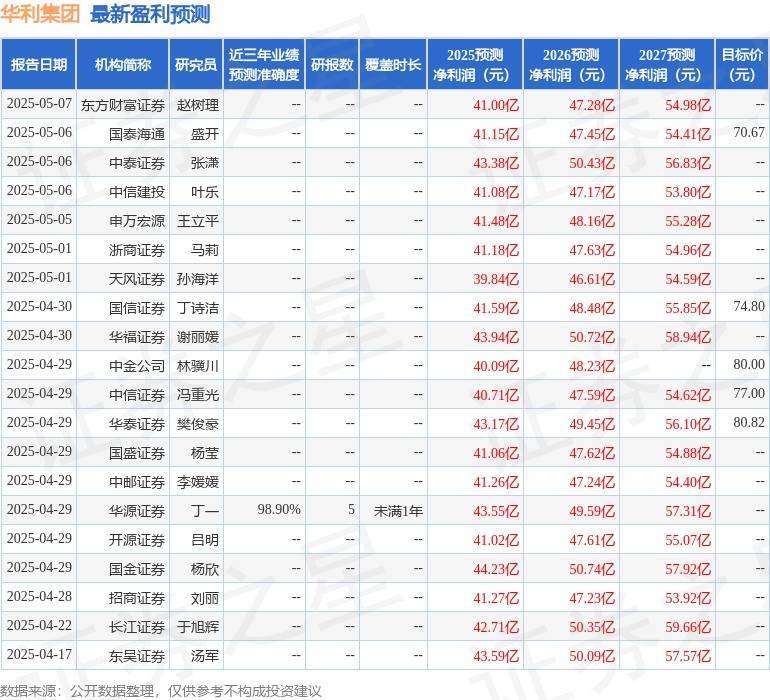The width and height of the screenshot is (770, 700).
Task: Click report date 2025-05-07
Action: coord(39,103)
